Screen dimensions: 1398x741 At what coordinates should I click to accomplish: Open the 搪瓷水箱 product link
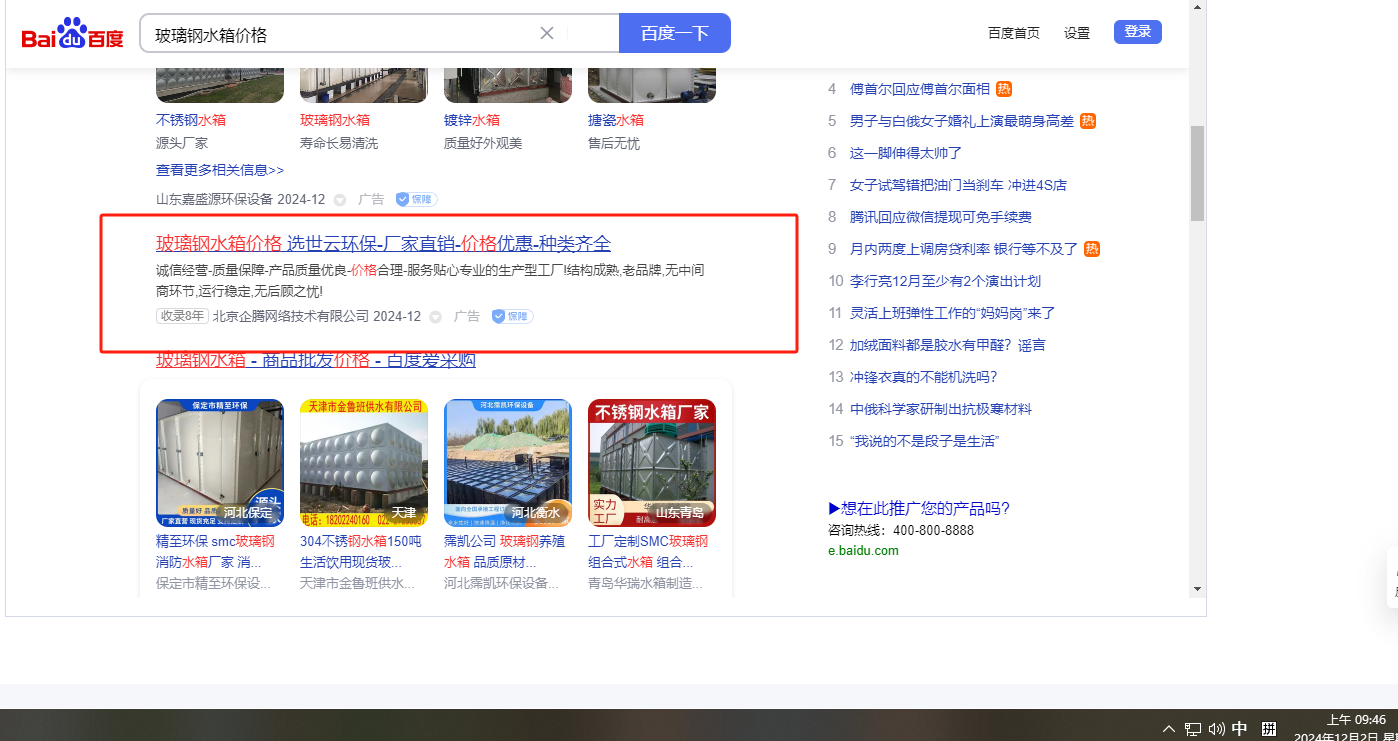pos(616,120)
